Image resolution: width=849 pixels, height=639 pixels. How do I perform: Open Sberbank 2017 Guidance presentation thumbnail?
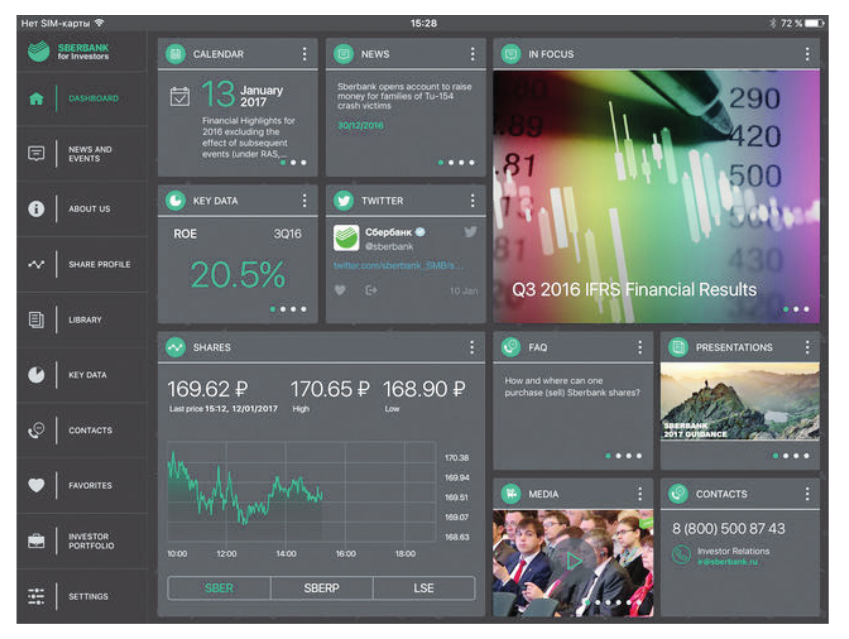740,401
